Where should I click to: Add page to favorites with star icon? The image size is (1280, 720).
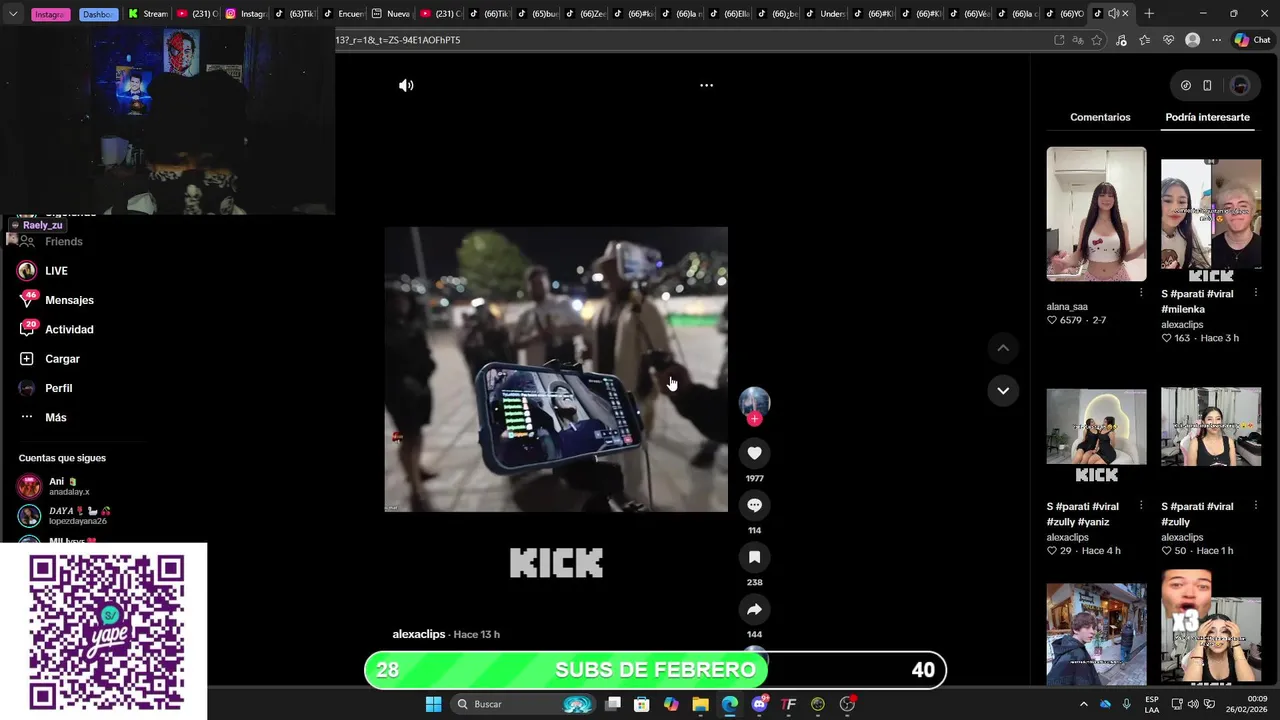(x=1097, y=40)
